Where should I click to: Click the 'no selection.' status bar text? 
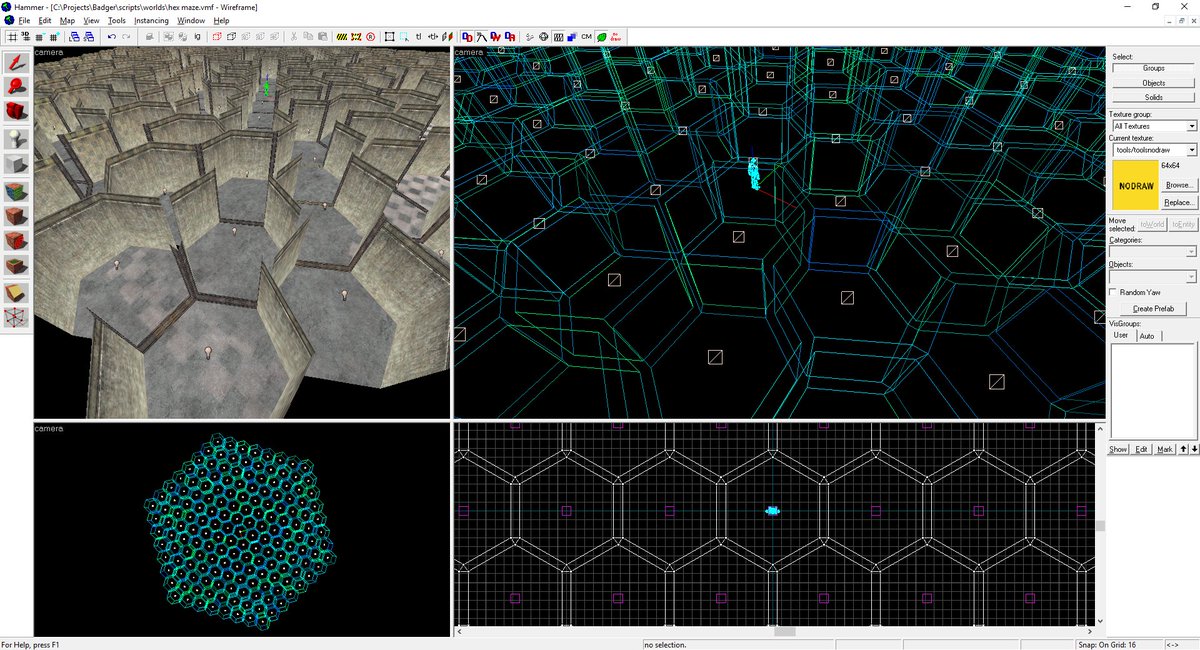tap(666, 644)
